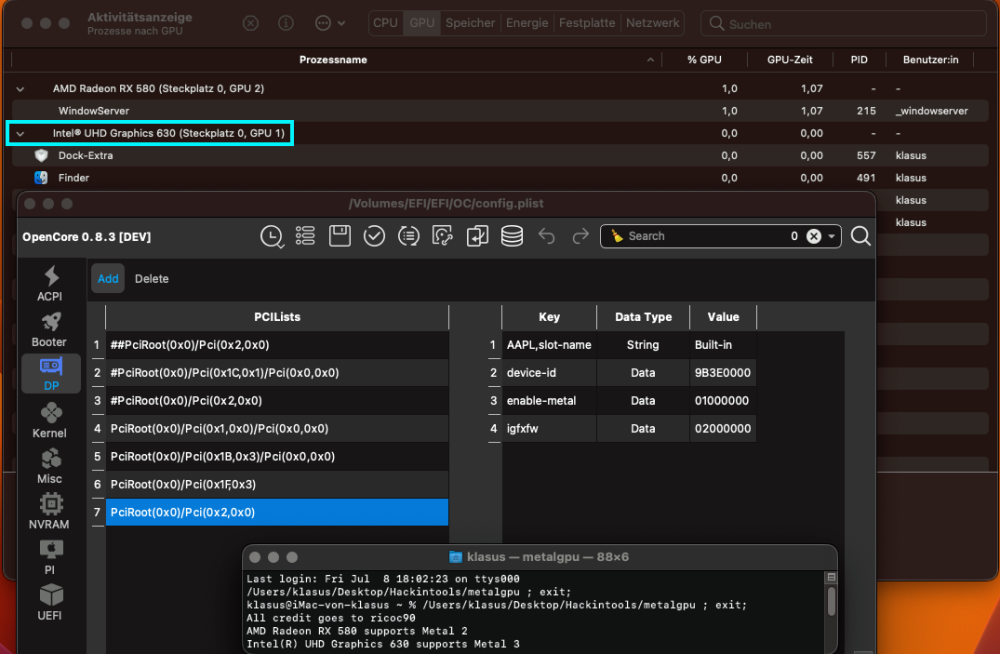Redo with the right curved arrow
Viewport: 1000px width, 654px height.
tap(580, 236)
